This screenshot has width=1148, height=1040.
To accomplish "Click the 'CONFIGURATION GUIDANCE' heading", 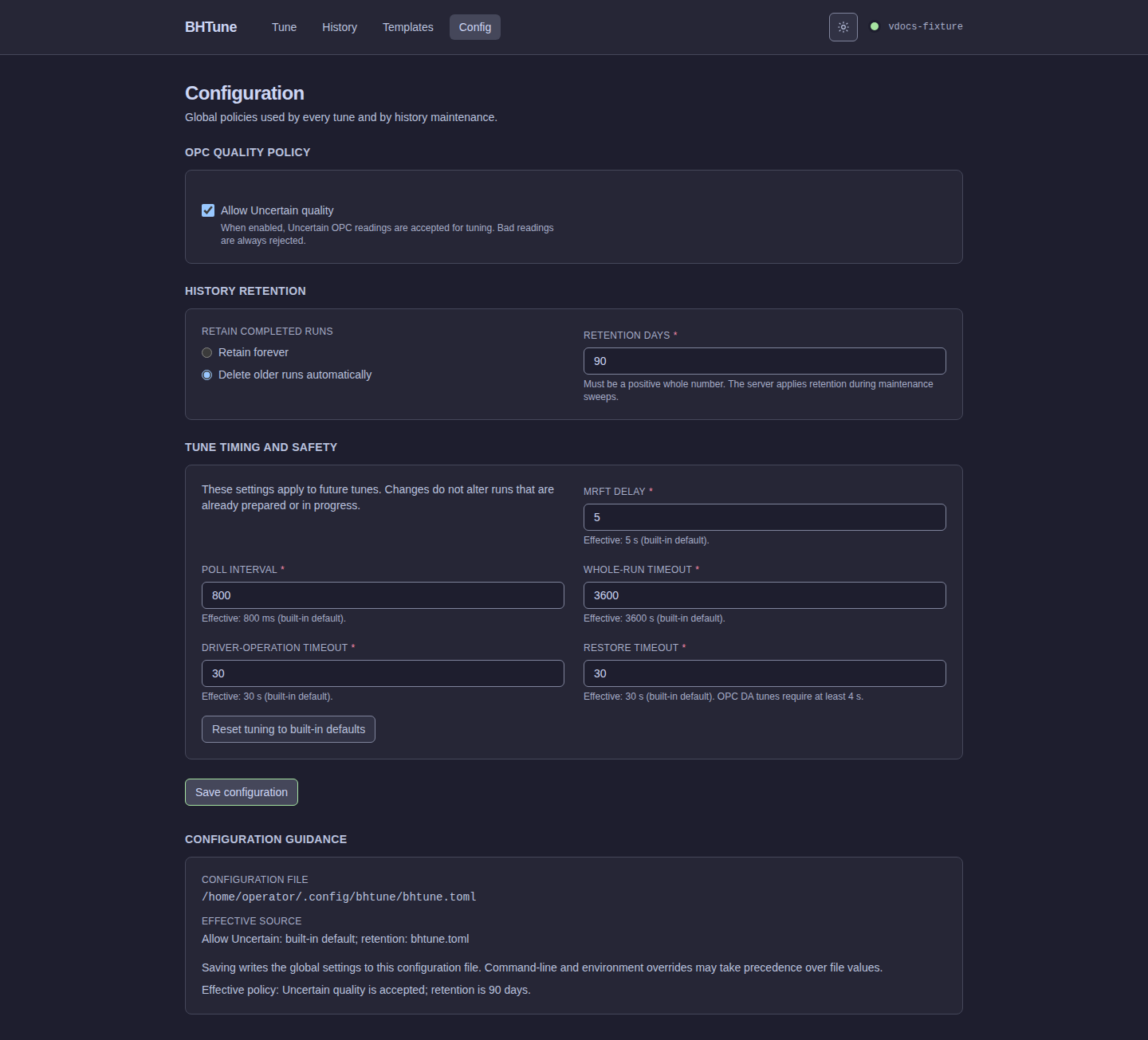I will pyautogui.click(x=266, y=839).
